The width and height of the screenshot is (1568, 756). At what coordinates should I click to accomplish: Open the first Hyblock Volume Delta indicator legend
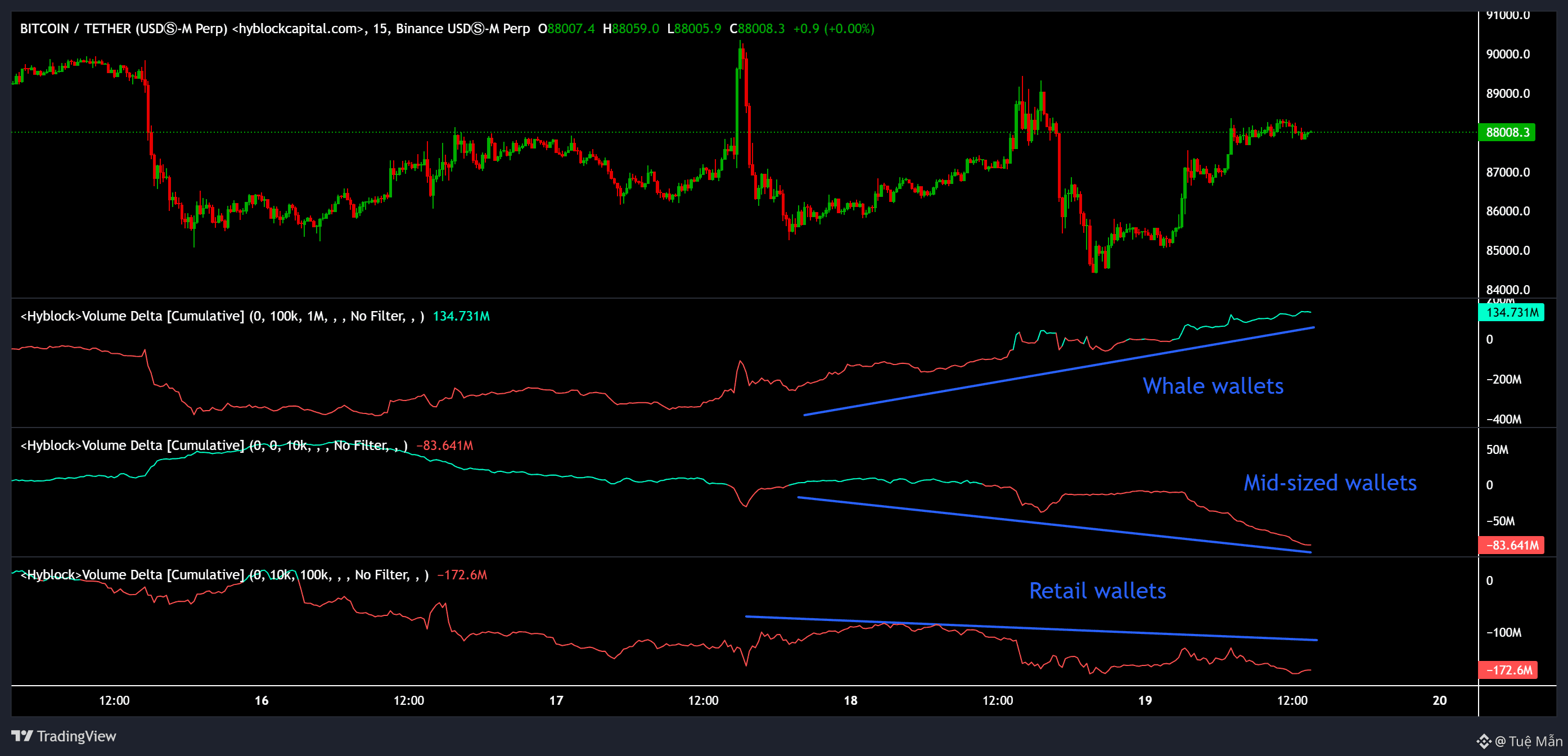point(222,316)
